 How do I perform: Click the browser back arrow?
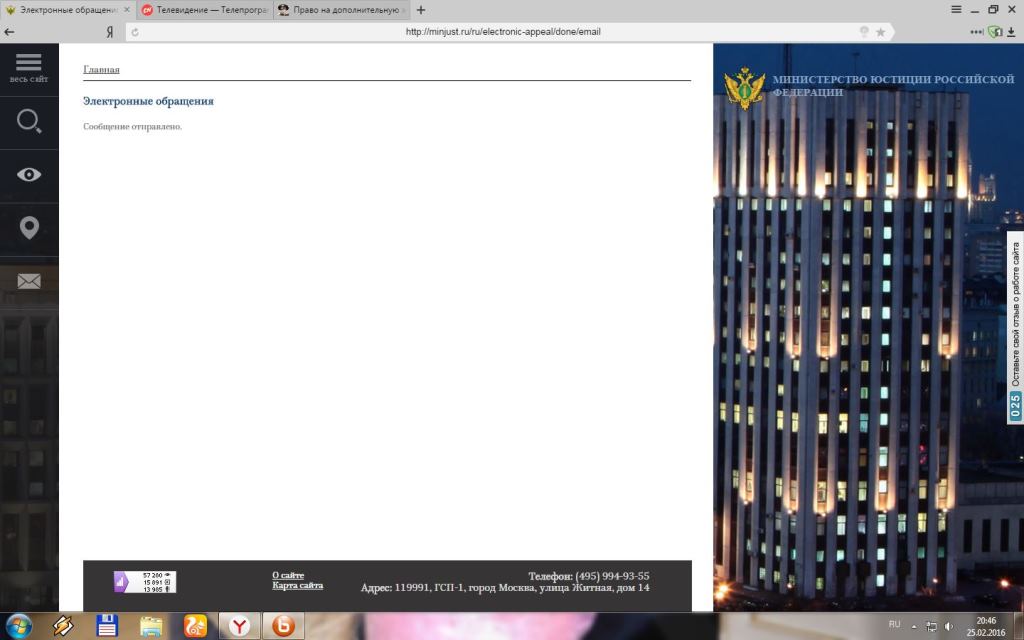[10, 31]
